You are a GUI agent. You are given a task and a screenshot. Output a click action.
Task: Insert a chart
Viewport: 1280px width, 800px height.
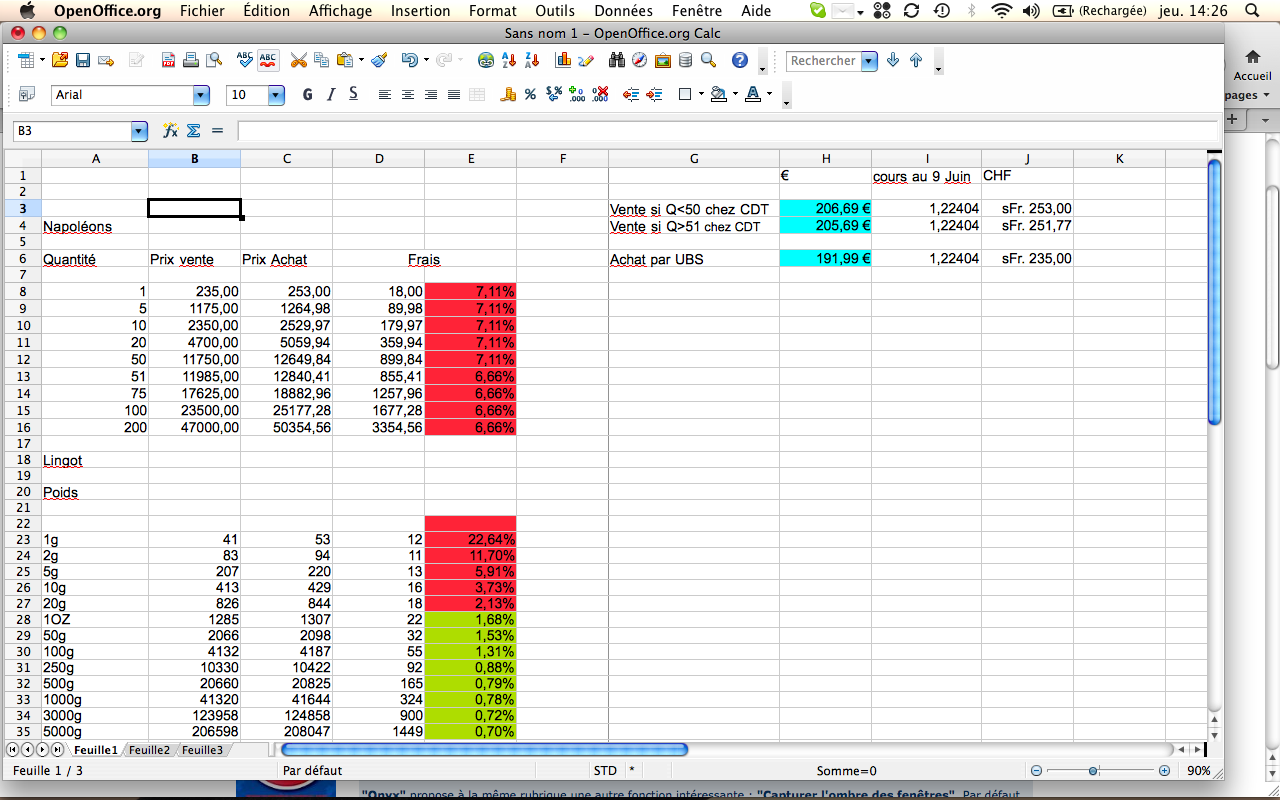point(563,61)
